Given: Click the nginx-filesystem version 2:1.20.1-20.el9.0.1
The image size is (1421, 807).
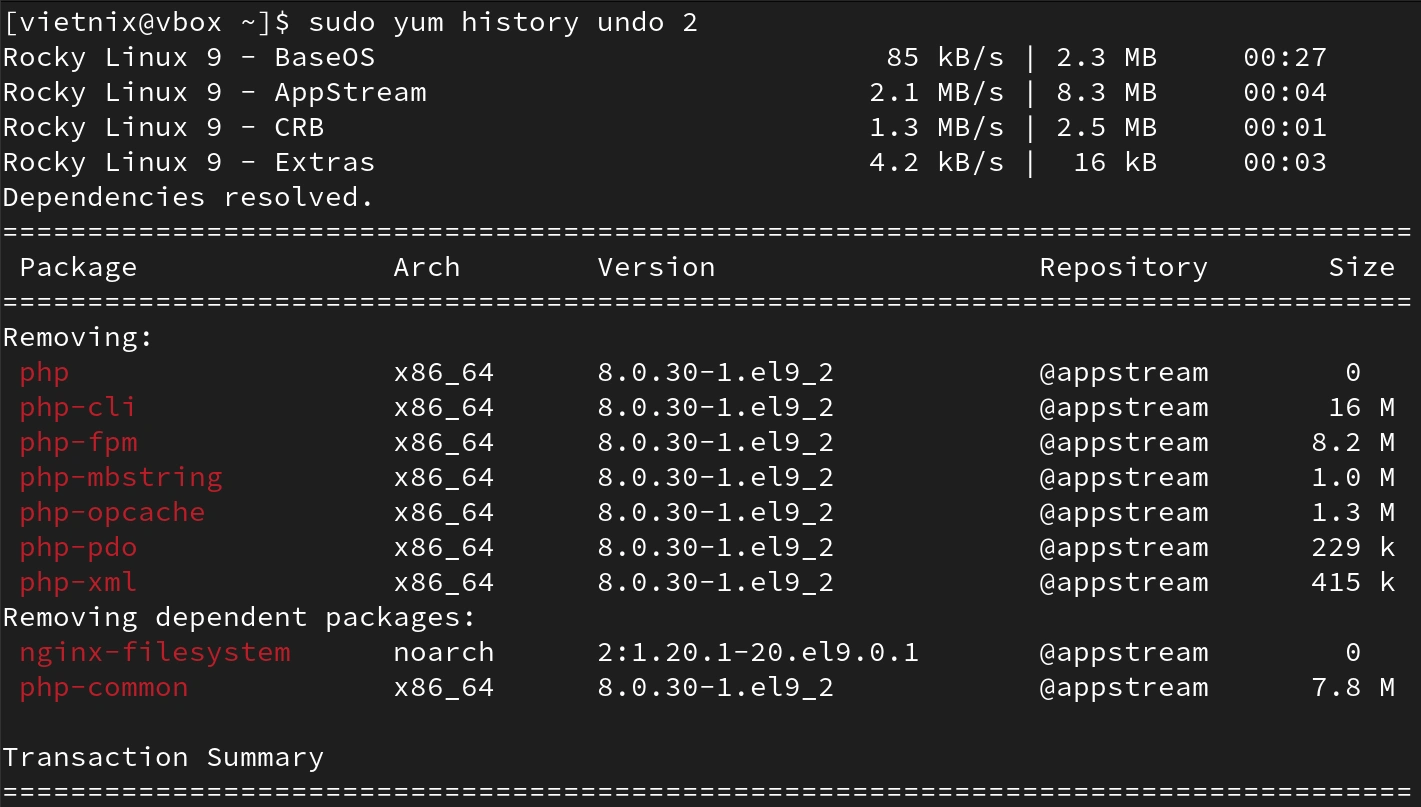Looking at the screenshot, I should tap(758, 653).
